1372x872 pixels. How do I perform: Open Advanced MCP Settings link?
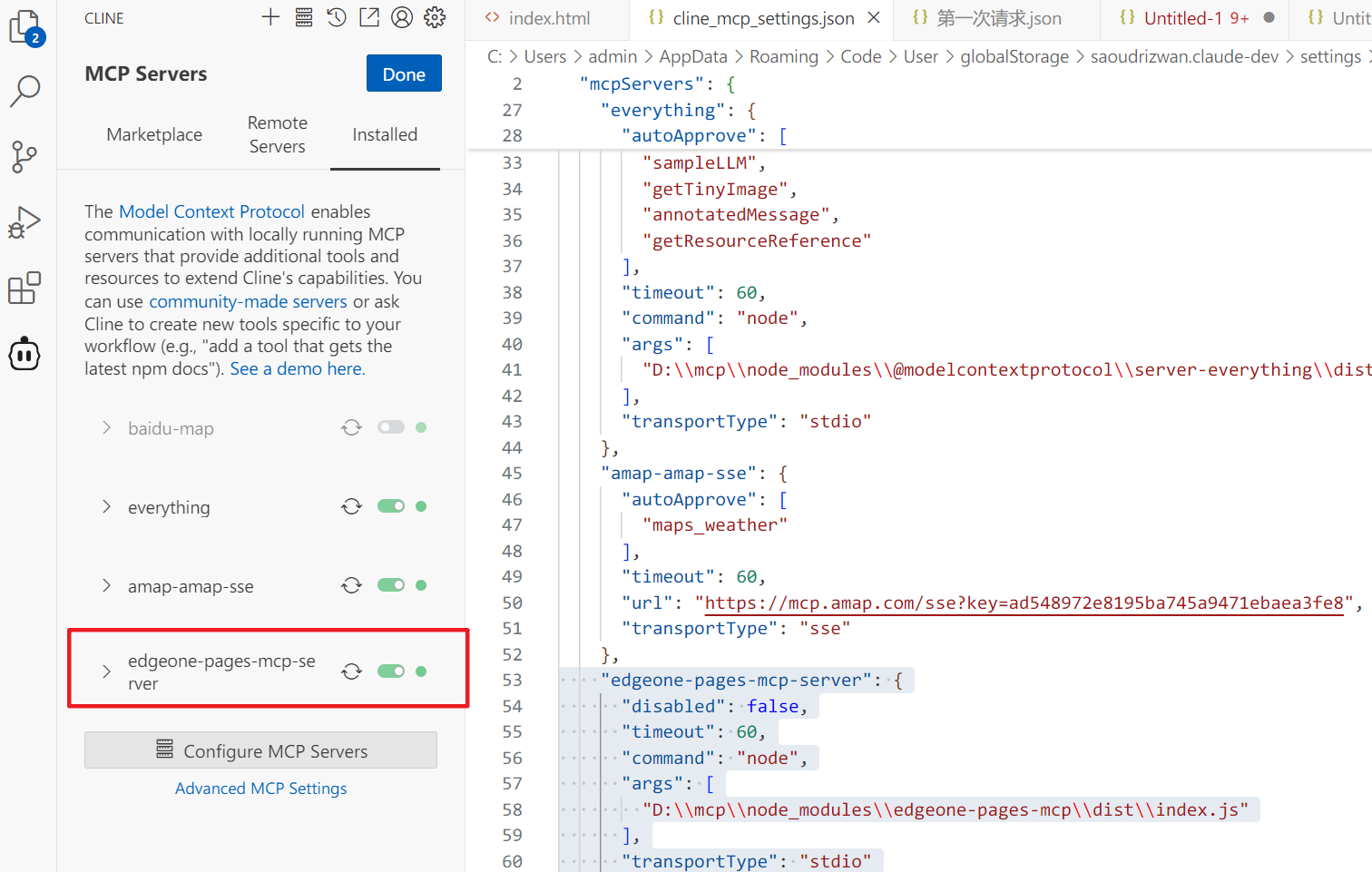click(260, 789)
